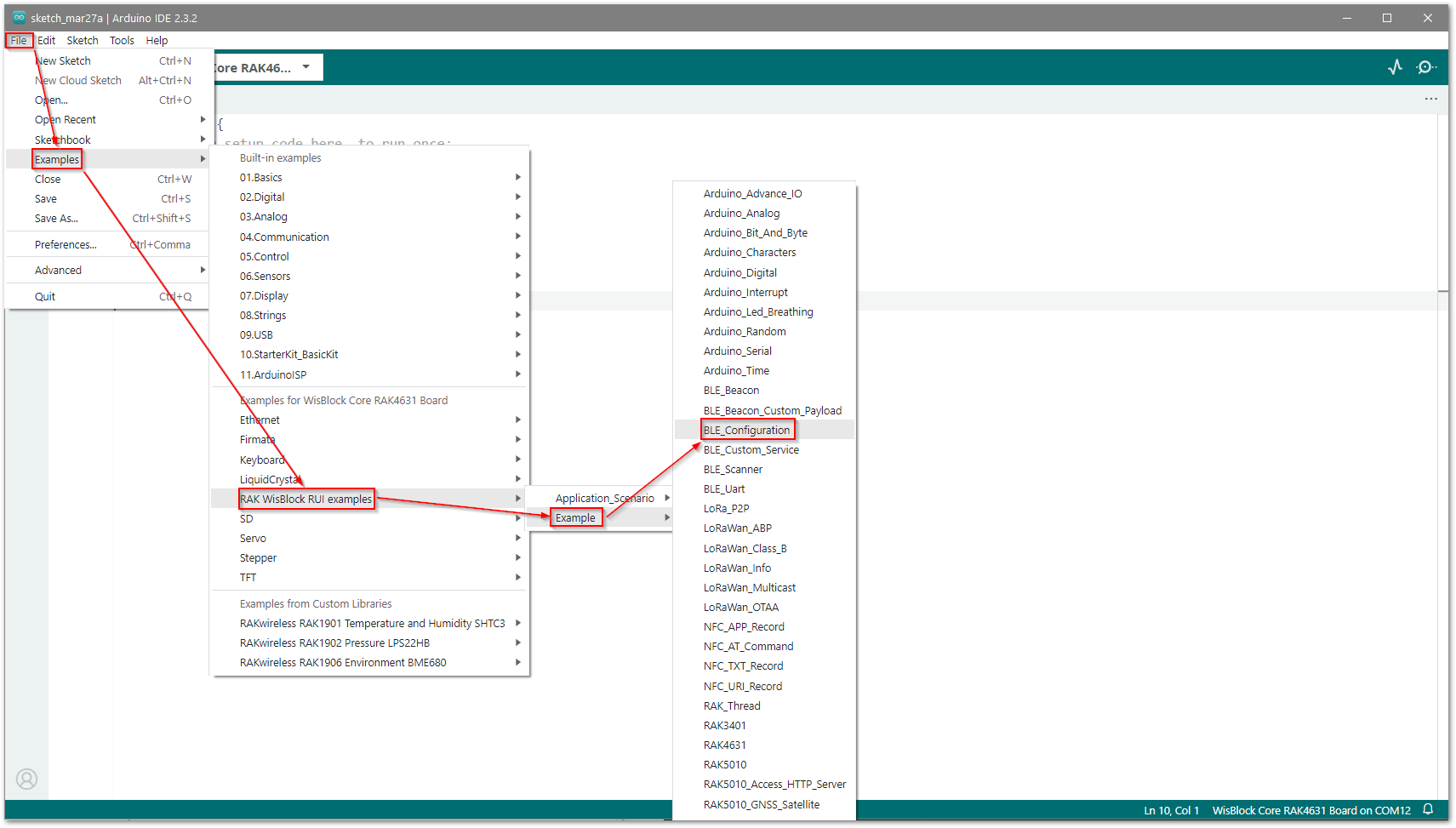
Task: Maximize the Arduino IDE window
Action: (1387, 18)
